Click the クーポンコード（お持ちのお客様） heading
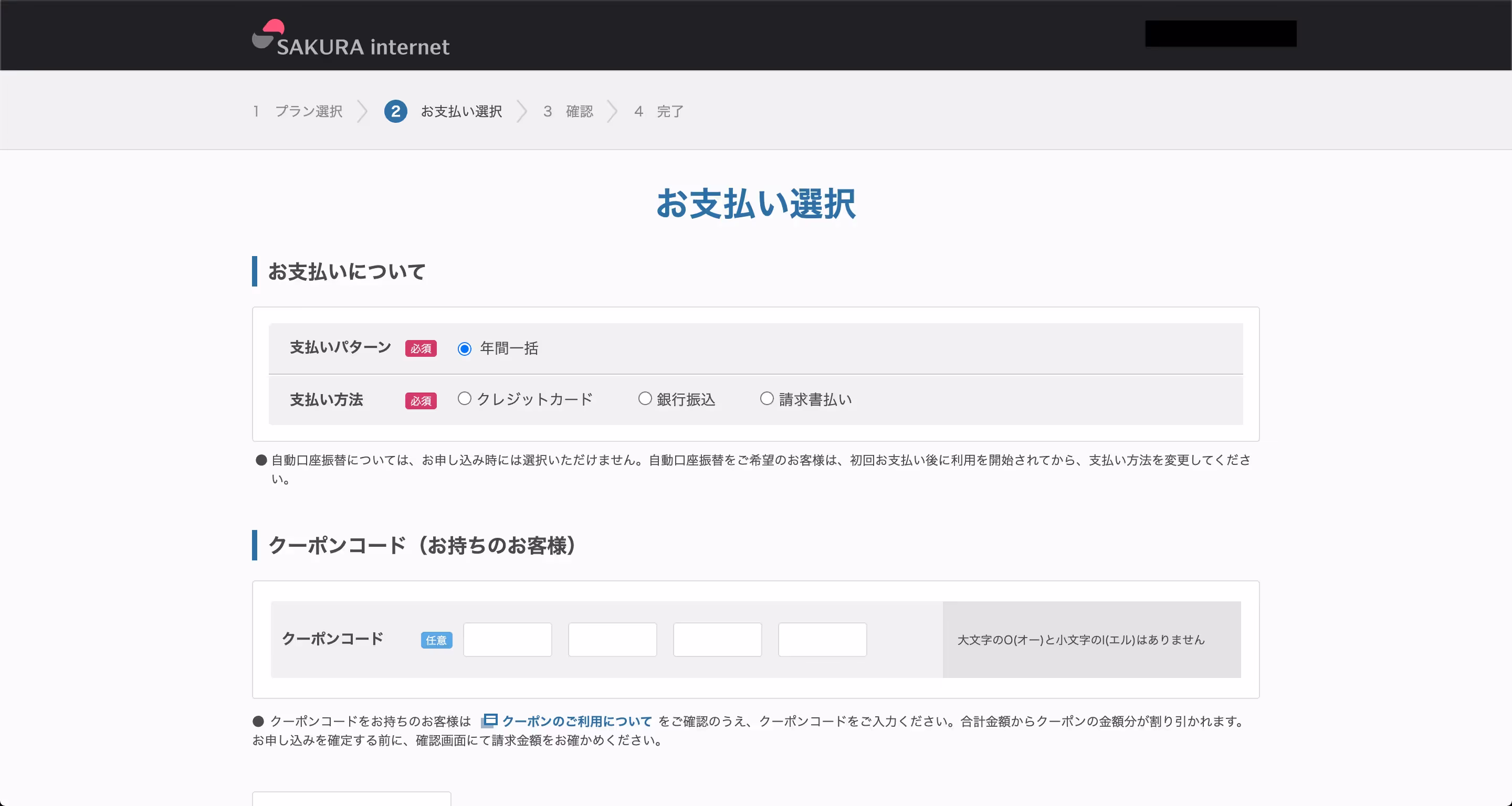This screenshot has height=806, width=1512. 422,546
